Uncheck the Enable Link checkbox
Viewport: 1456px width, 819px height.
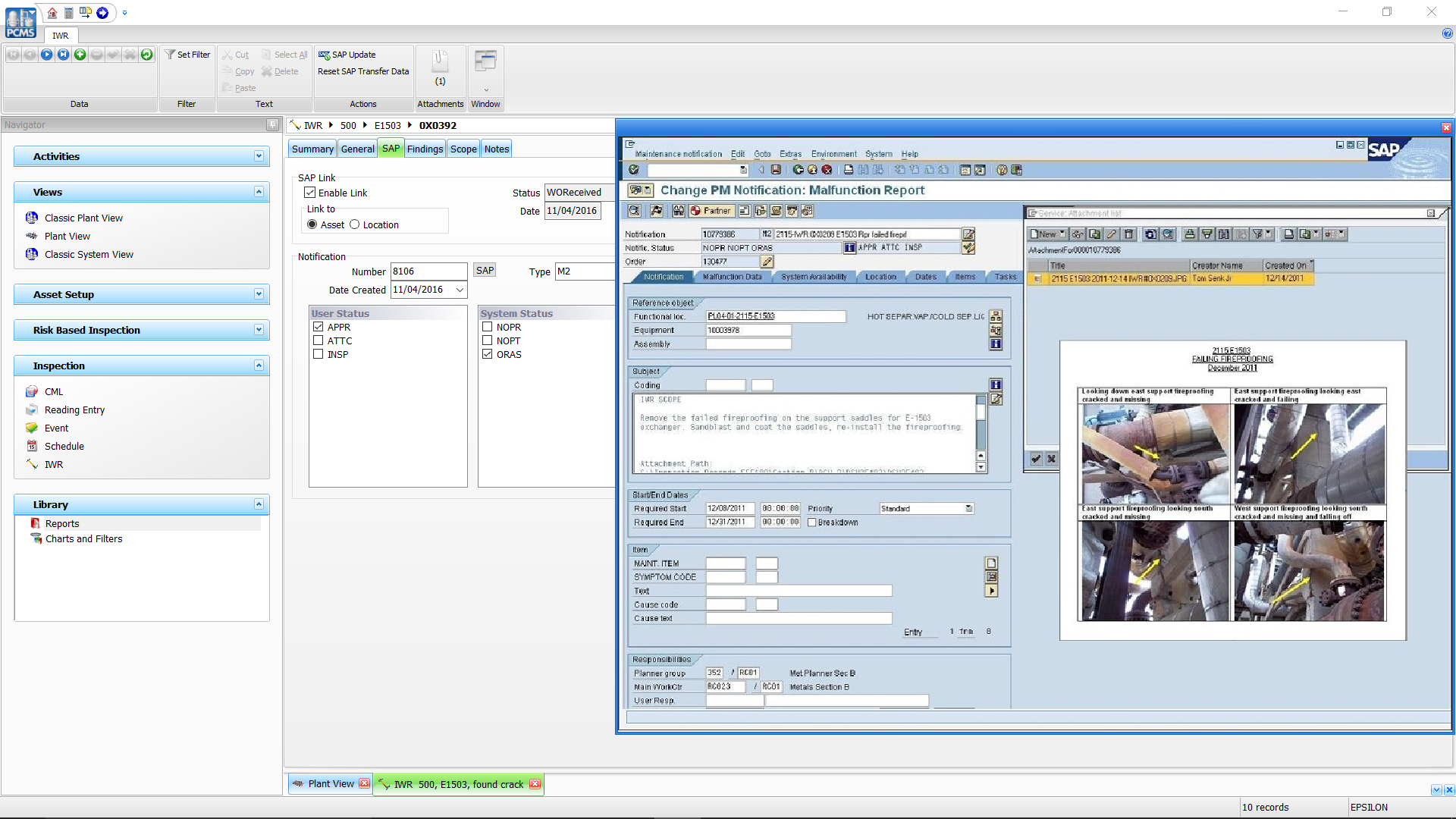[x=310, y=192]
